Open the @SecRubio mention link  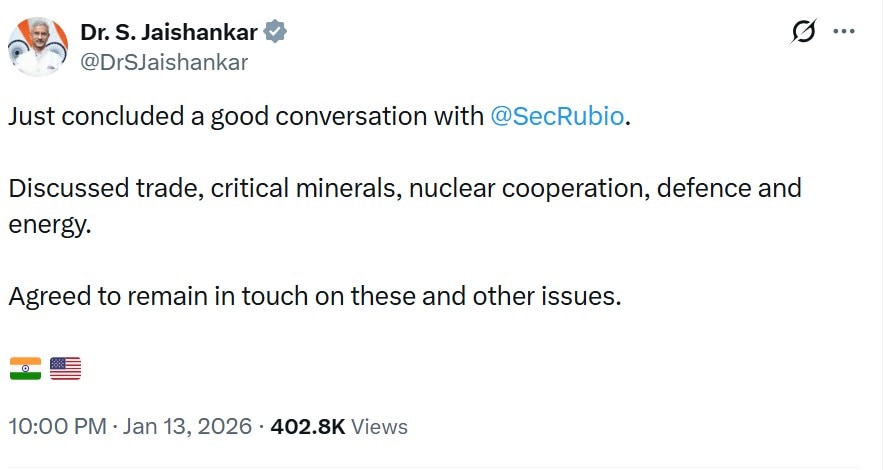pyautogui.click(x=557, y=116)
